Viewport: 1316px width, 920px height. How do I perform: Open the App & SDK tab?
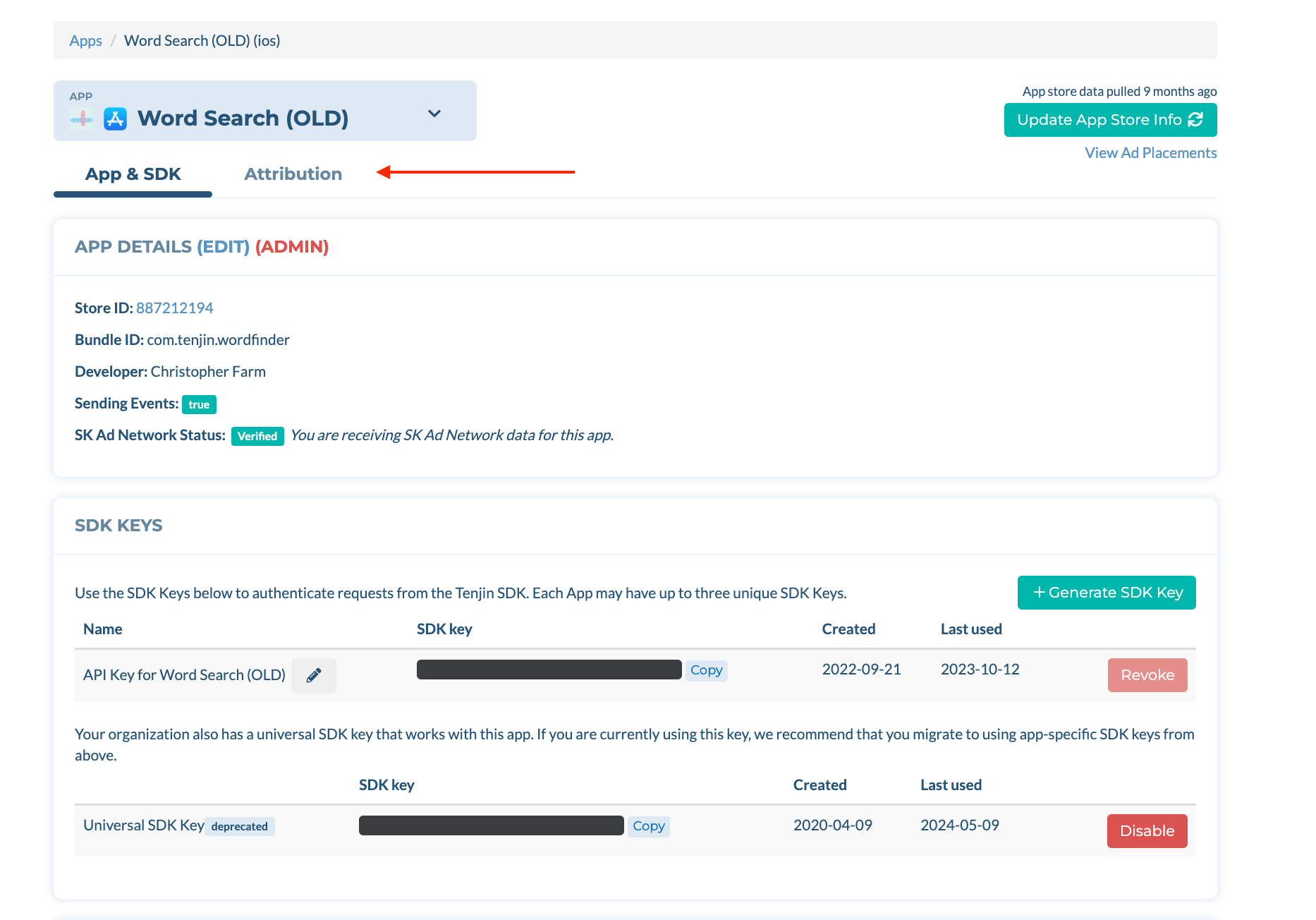[133, 174]
